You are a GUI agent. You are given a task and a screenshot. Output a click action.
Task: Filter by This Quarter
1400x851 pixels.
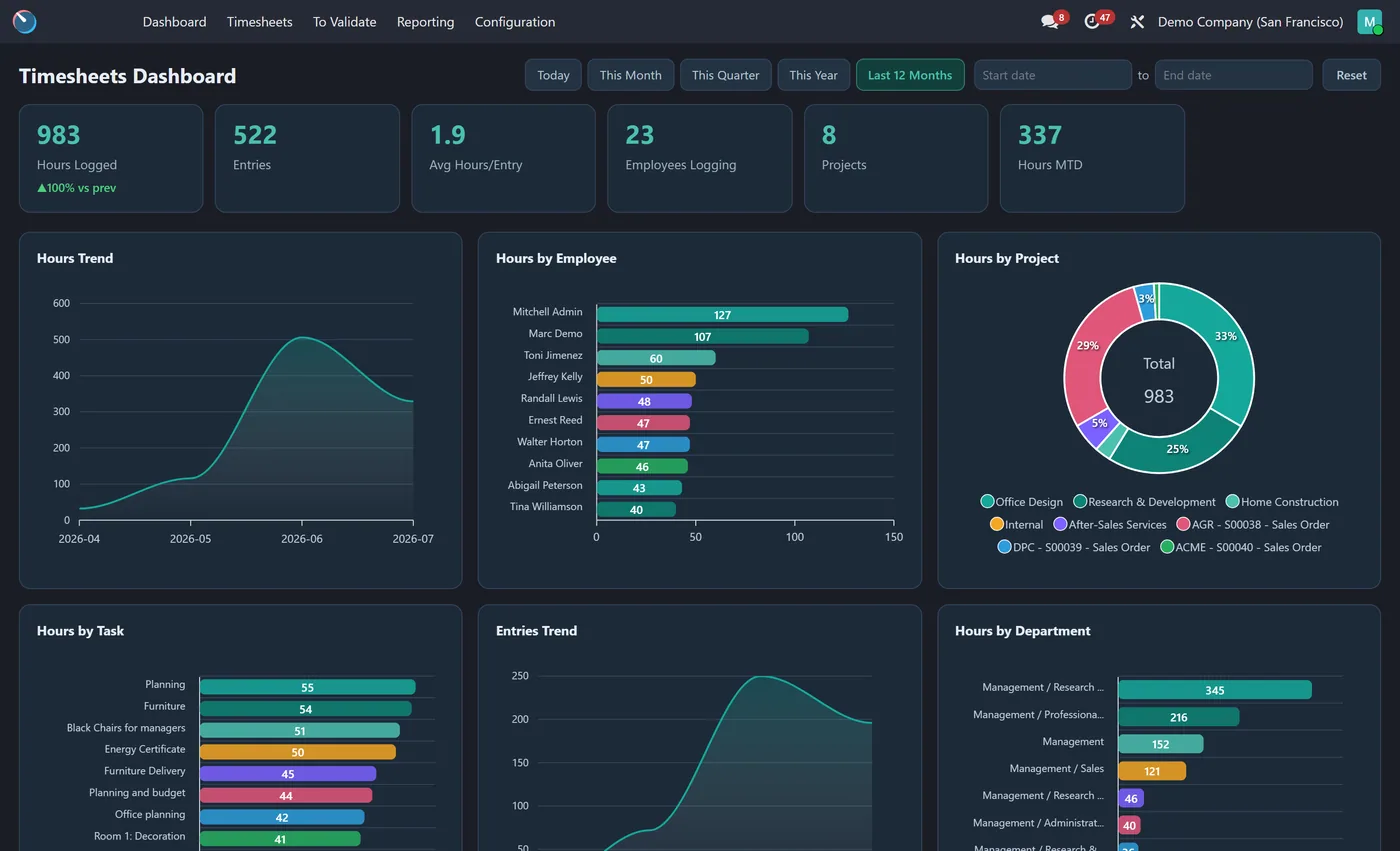tap(725, 75)
